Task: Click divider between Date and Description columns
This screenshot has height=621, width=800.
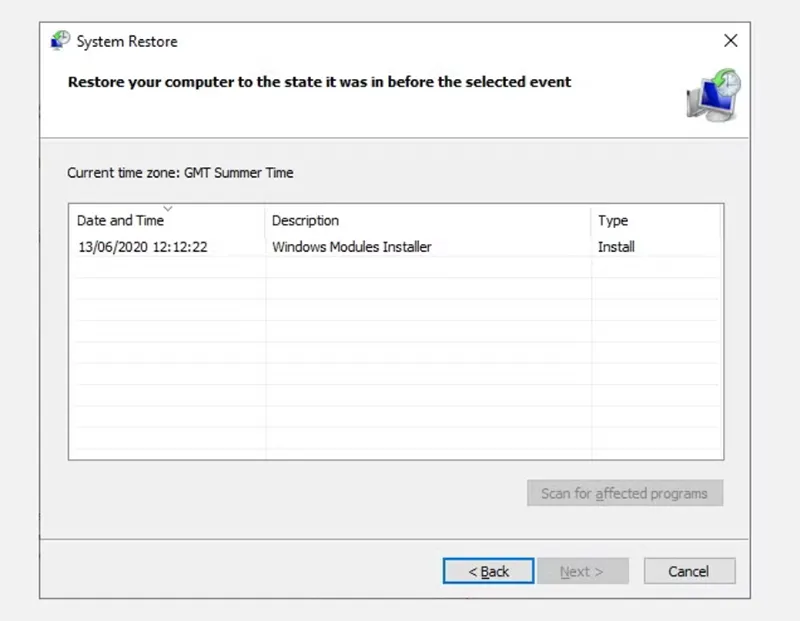Action: (x=266, y=221)
